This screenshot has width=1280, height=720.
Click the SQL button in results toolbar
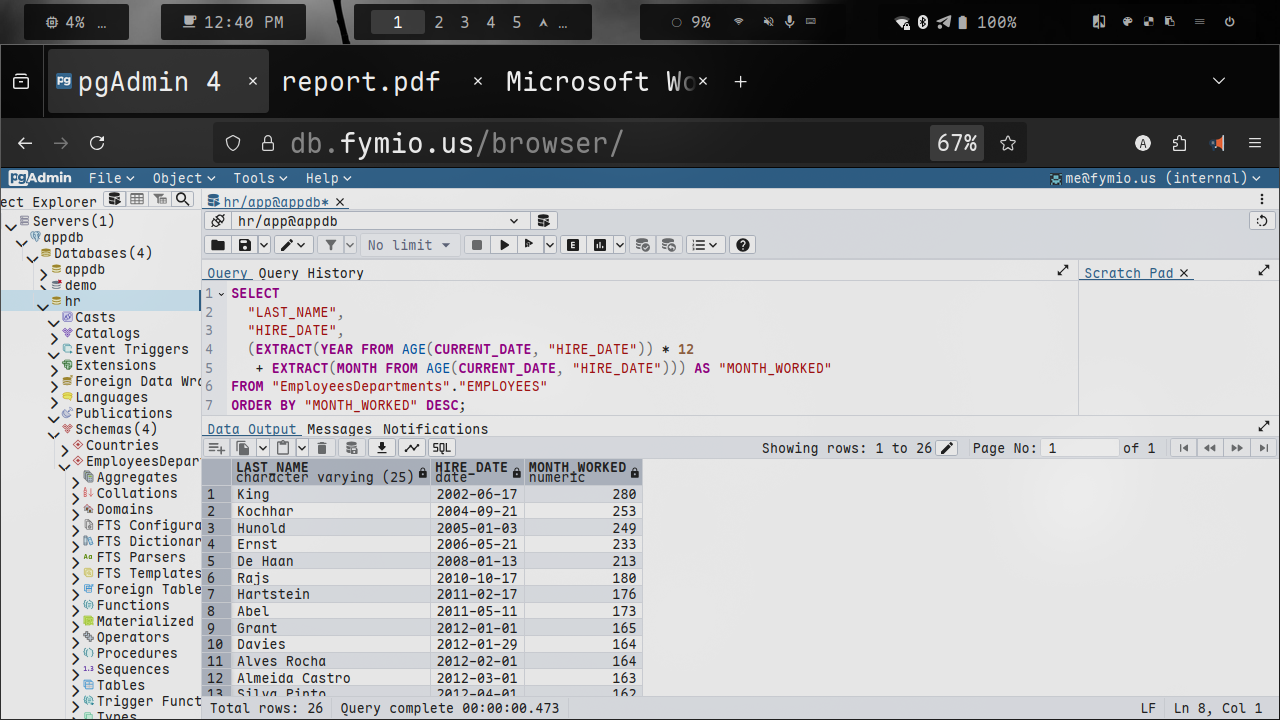[441, 448]
